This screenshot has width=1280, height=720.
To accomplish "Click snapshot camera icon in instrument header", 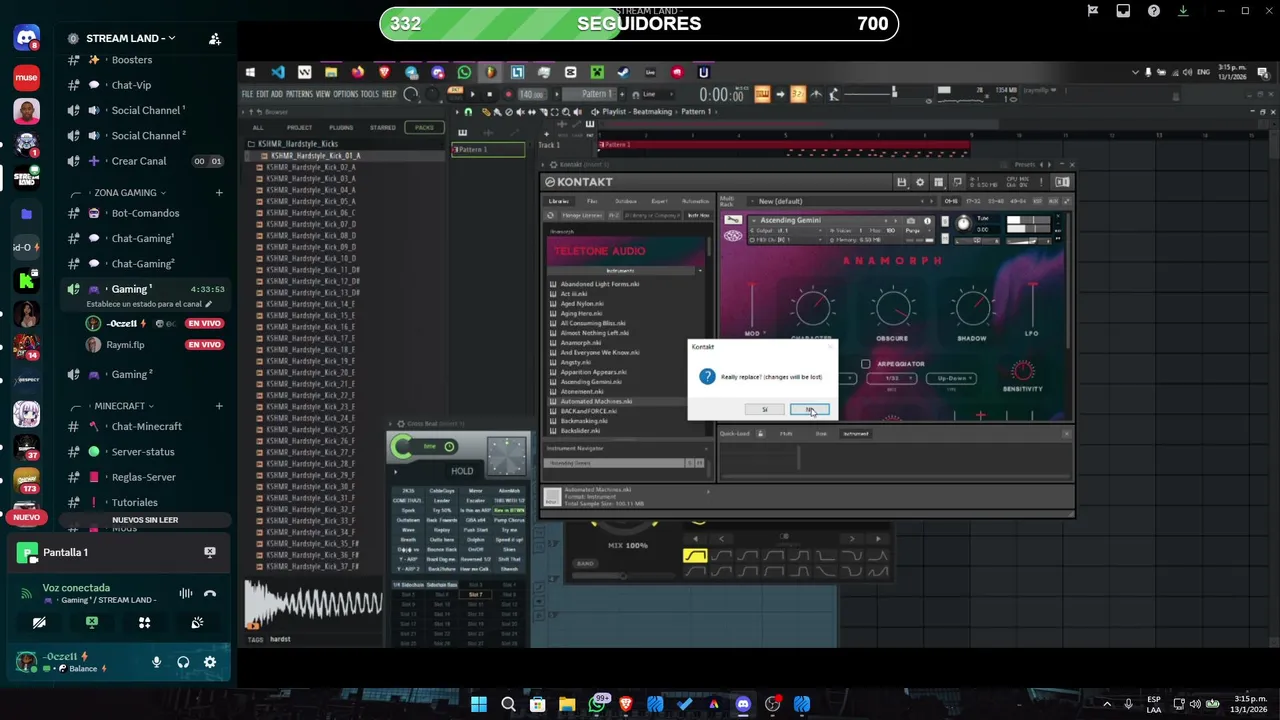I will point(910,221).
